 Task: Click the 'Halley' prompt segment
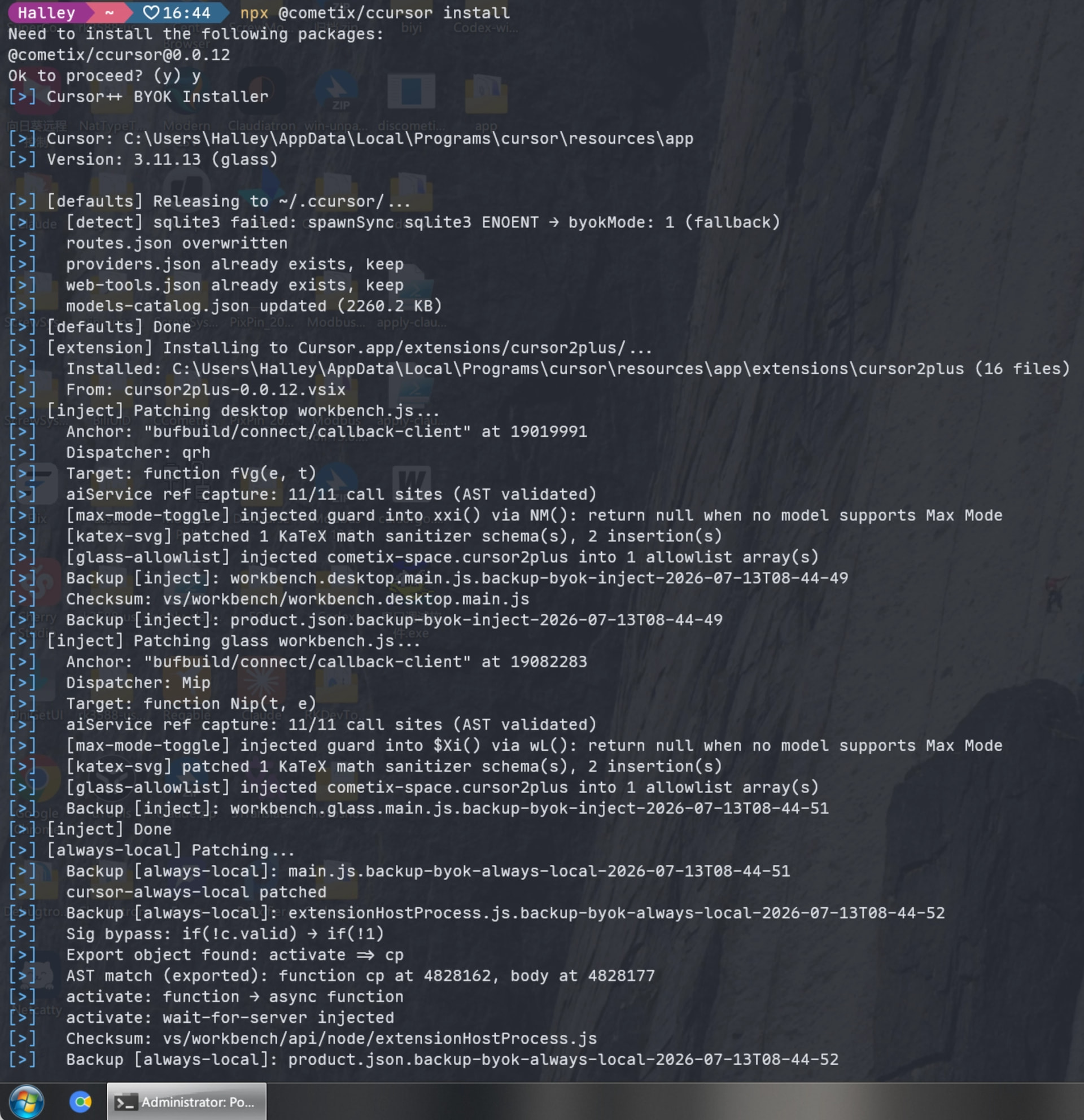pyautogui.click(x=46, y=12)
